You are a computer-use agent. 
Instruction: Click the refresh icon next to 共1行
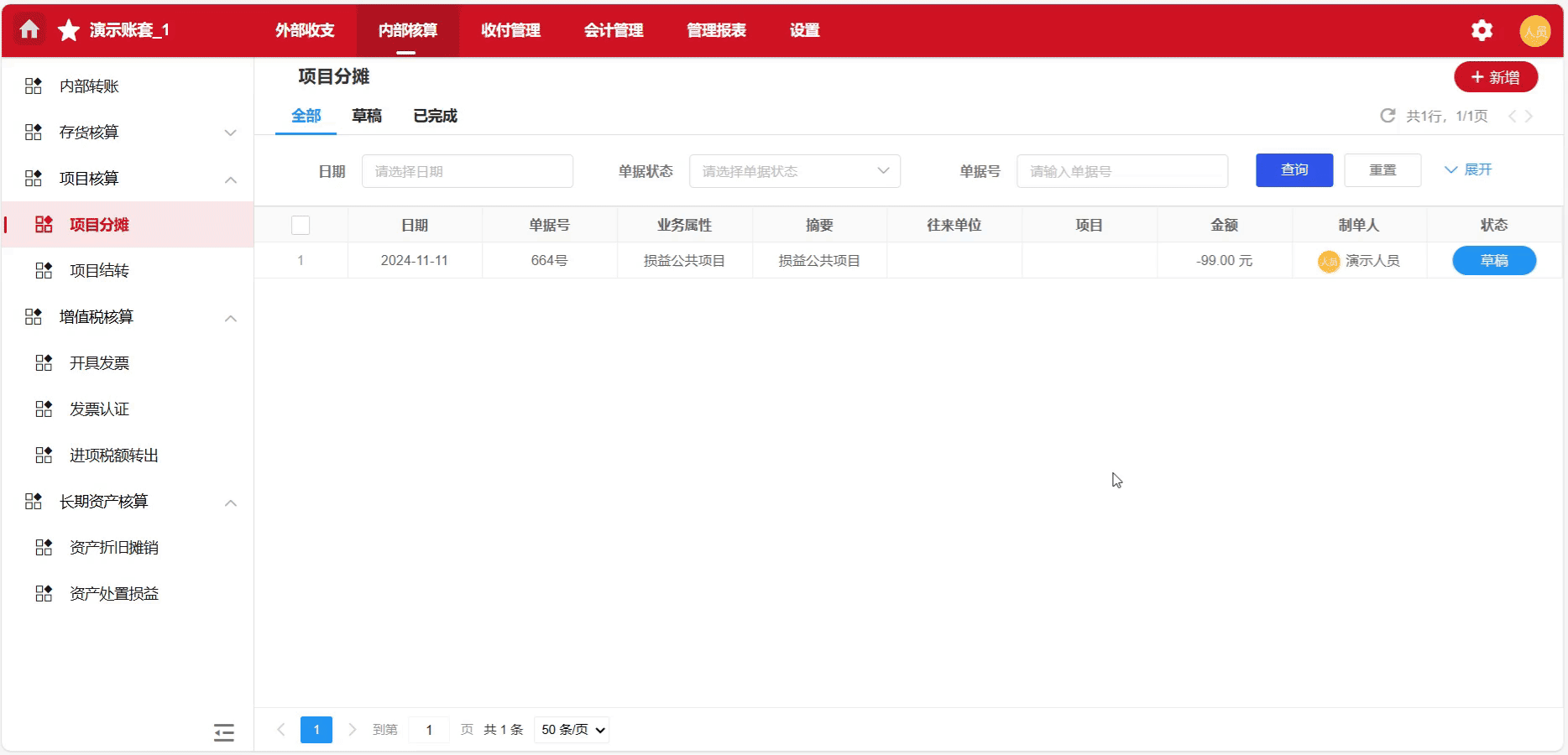click(1387, 116)
